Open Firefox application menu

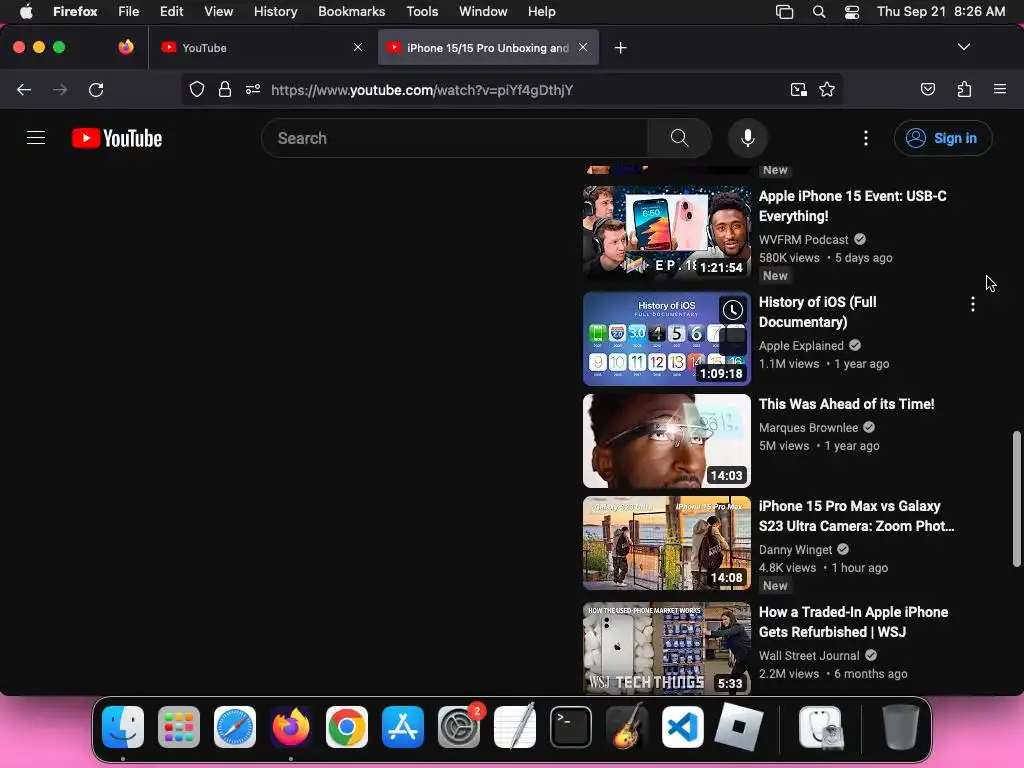point(1000,89)
